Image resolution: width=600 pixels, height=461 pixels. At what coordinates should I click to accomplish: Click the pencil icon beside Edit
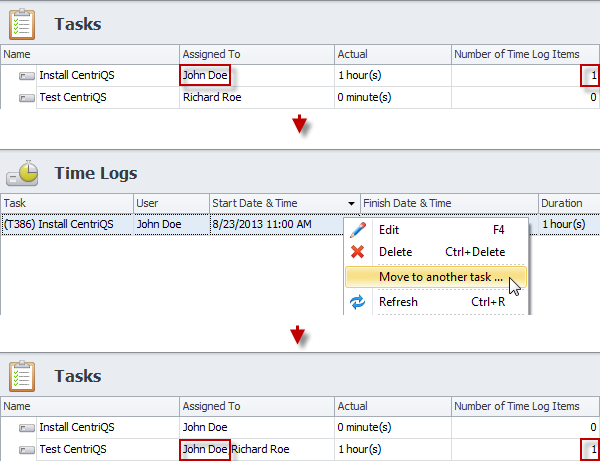[358, 229]
